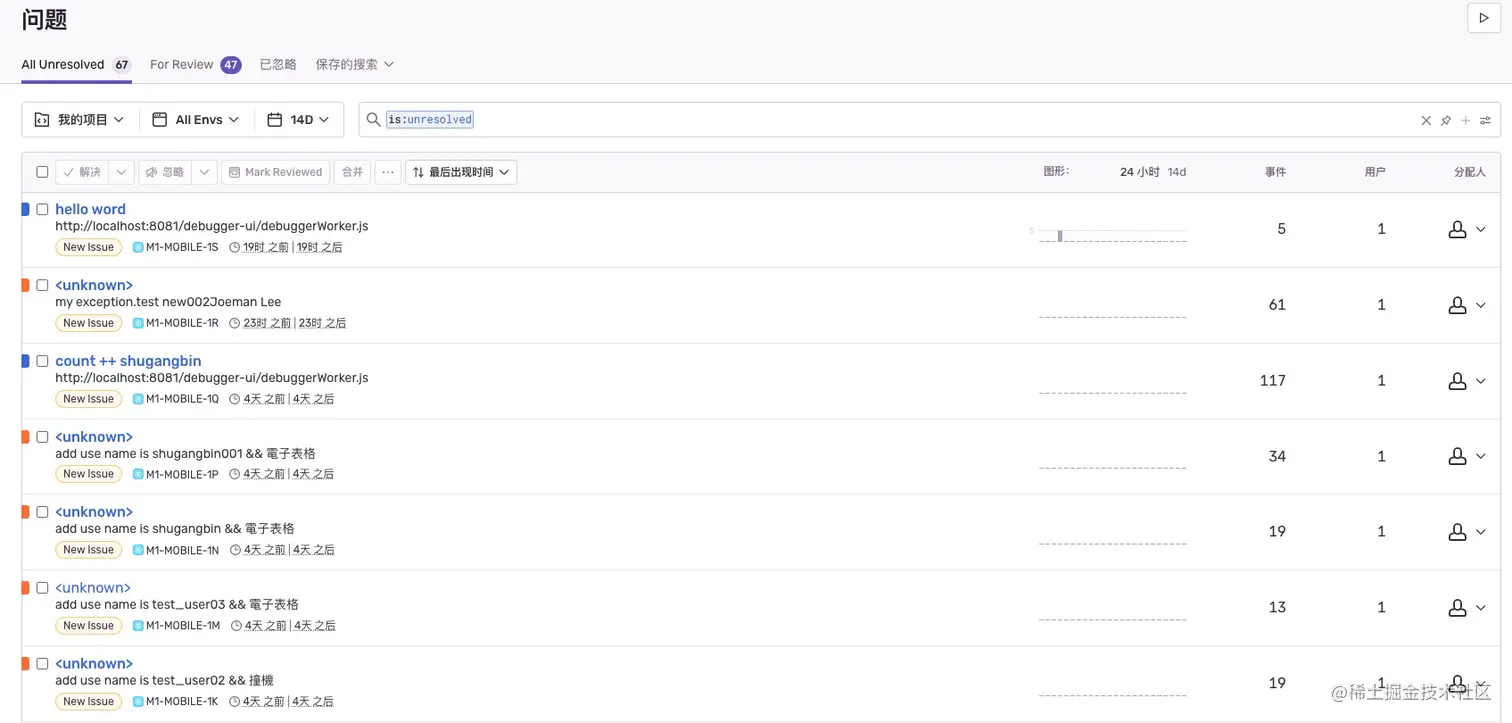Open the 14D date range dropdown
The image size is (1512, 723).
pyautogui.click(x=299, y=120)
